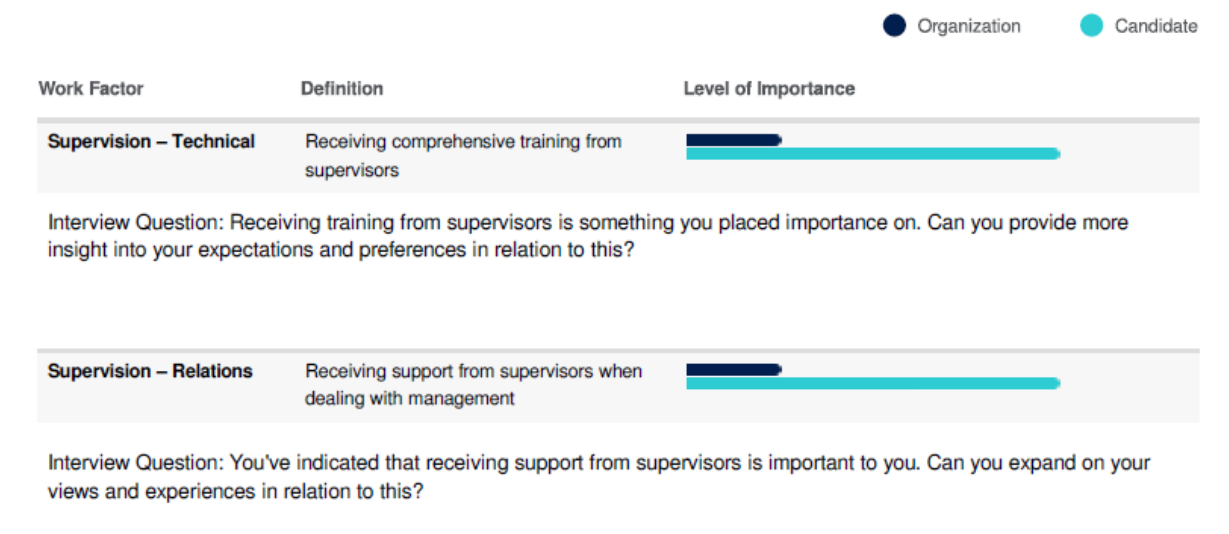1229x534 pixels.
Task: Click the teal Candidate legend dot
Action: [x=1092, y=26]
